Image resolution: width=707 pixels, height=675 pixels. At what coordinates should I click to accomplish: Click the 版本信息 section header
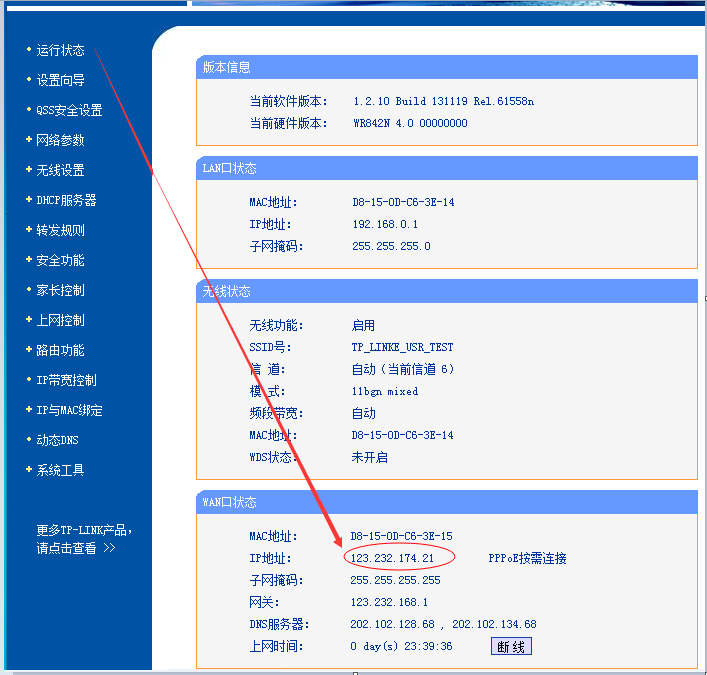(227, 67)
